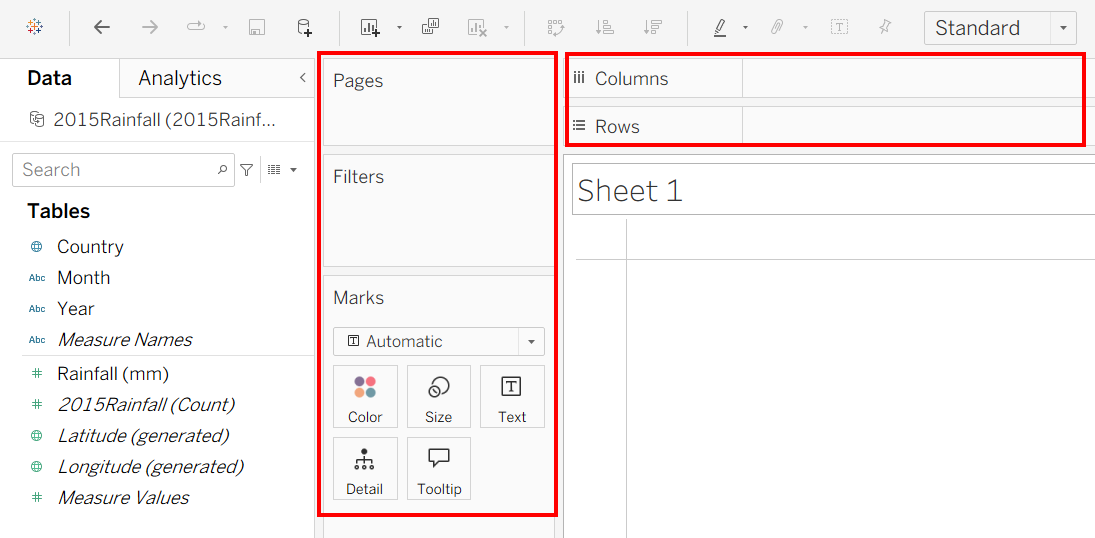1095x538 pixels.
Task: Click the Group Members paperclip icon
Action: (x=777, y=28)
